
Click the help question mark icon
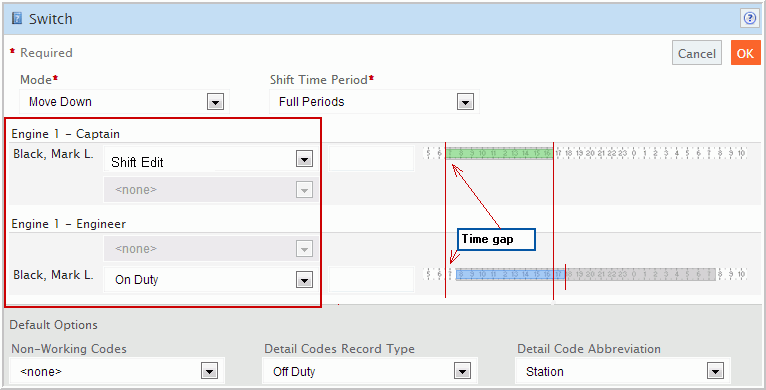[x=749, y=19]
